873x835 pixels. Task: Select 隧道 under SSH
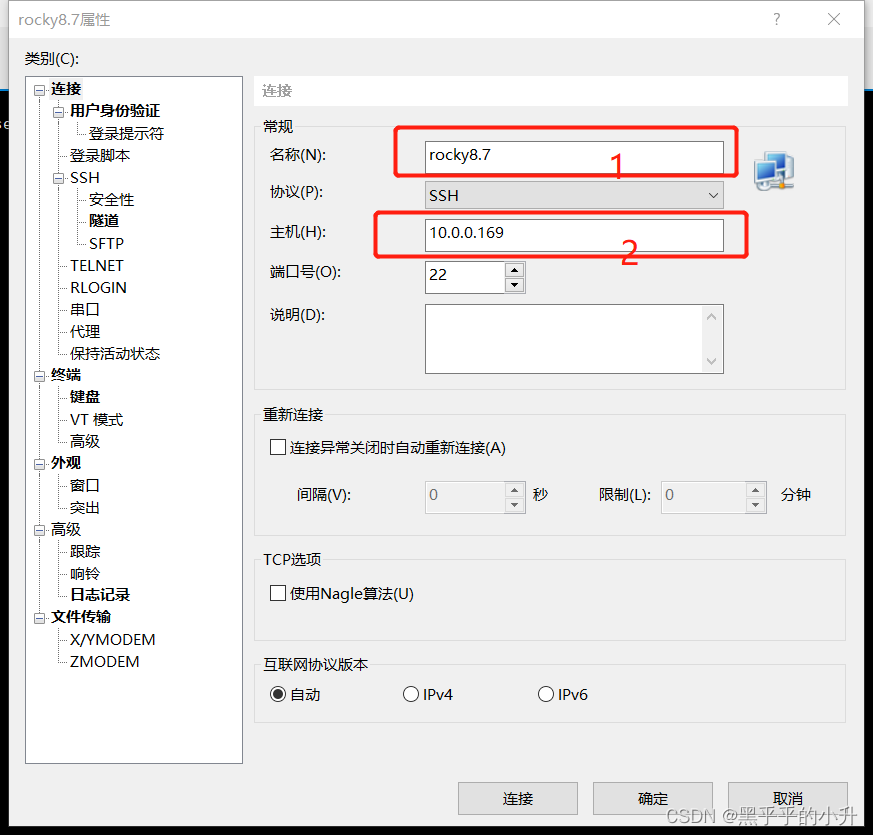[x=104, y=221]
